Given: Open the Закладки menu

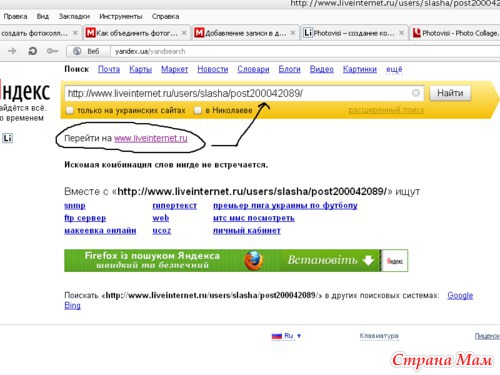Looking at the screenshot, I should click(x=74, y=16).
